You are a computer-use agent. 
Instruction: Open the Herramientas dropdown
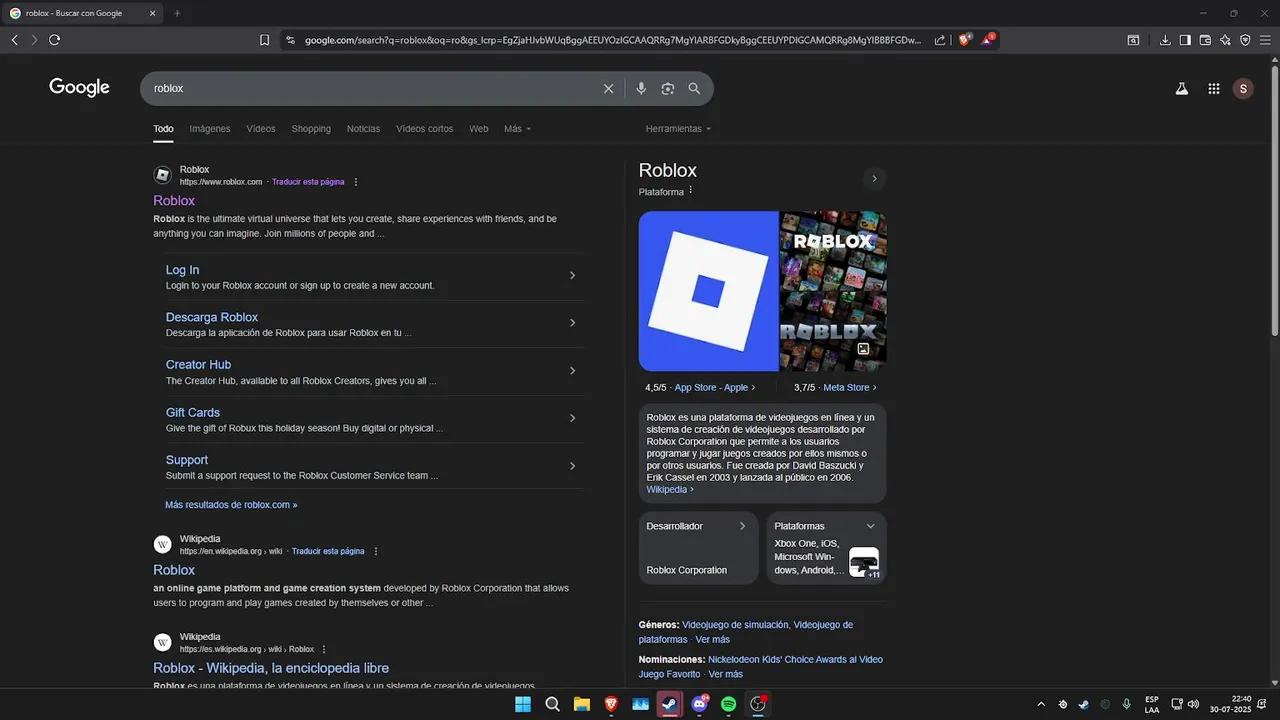click(678, 129)
